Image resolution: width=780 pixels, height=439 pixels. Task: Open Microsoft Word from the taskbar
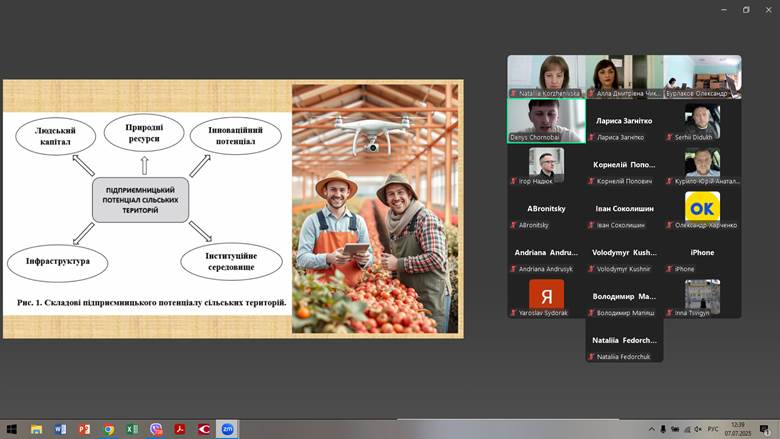coord(60,429)
